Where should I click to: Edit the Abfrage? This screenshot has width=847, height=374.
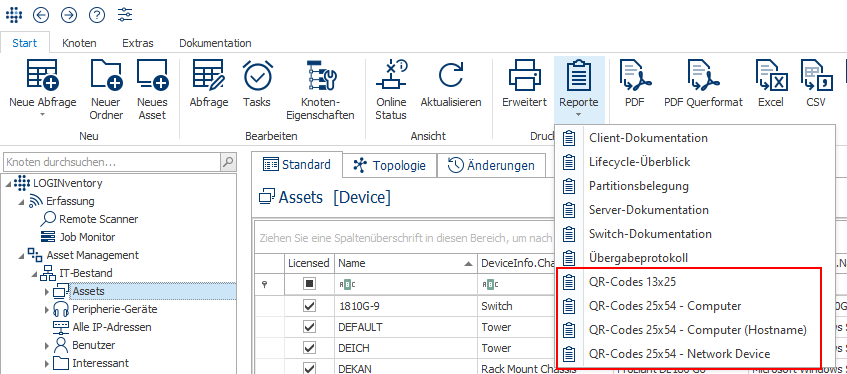209,84
